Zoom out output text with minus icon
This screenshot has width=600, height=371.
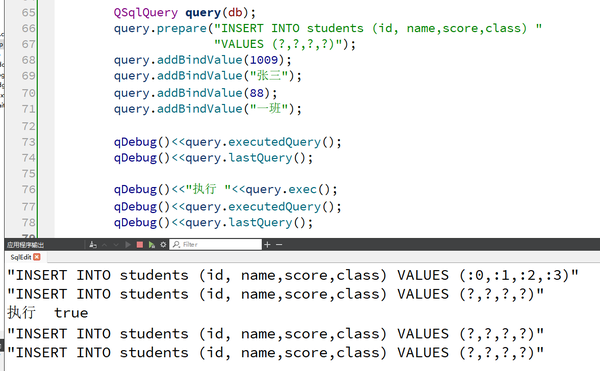coord(279,244)
